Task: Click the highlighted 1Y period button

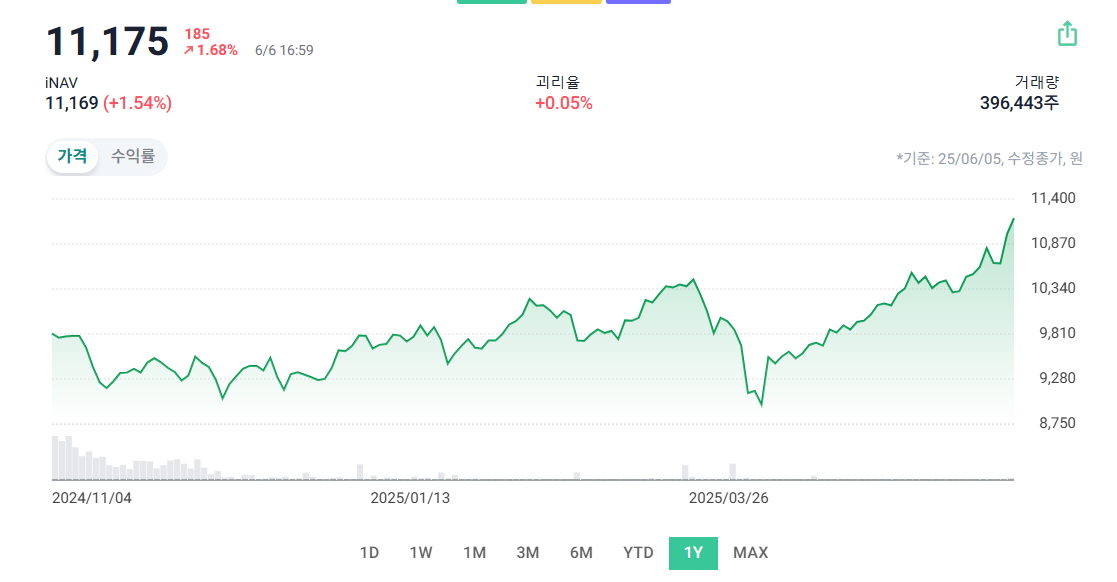Action: [693, 553]
